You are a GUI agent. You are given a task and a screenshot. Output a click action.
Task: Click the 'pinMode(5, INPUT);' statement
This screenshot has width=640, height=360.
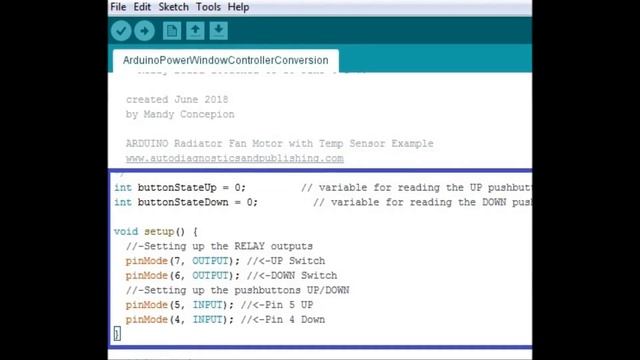coord(180,305)
